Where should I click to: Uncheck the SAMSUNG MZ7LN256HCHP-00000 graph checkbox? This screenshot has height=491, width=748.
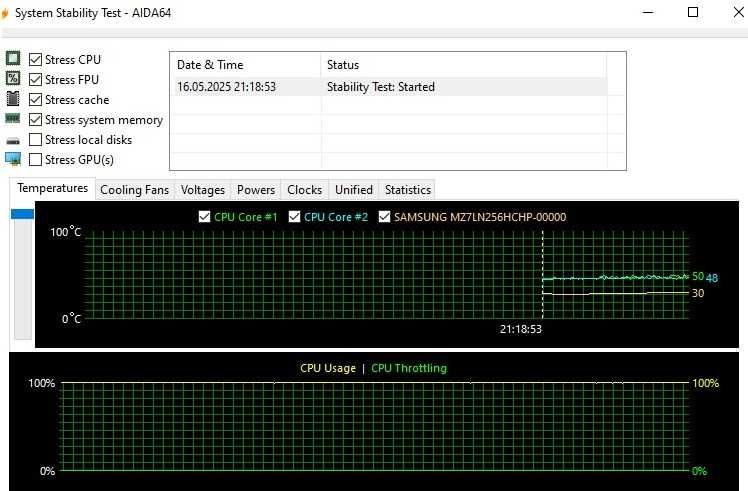[x=384, y=217]
